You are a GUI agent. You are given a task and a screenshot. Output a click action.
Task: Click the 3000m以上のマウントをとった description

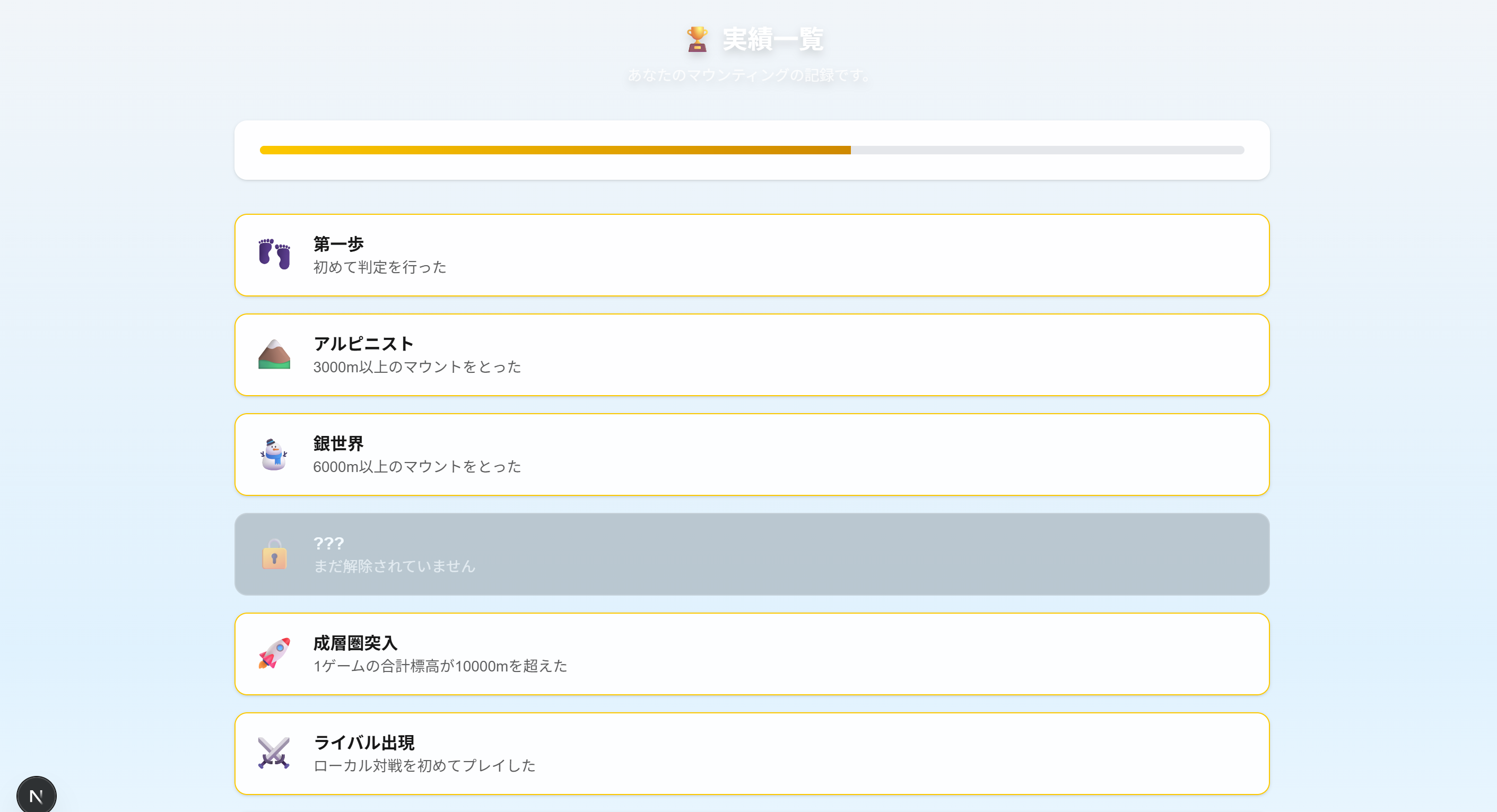[416, 367]
